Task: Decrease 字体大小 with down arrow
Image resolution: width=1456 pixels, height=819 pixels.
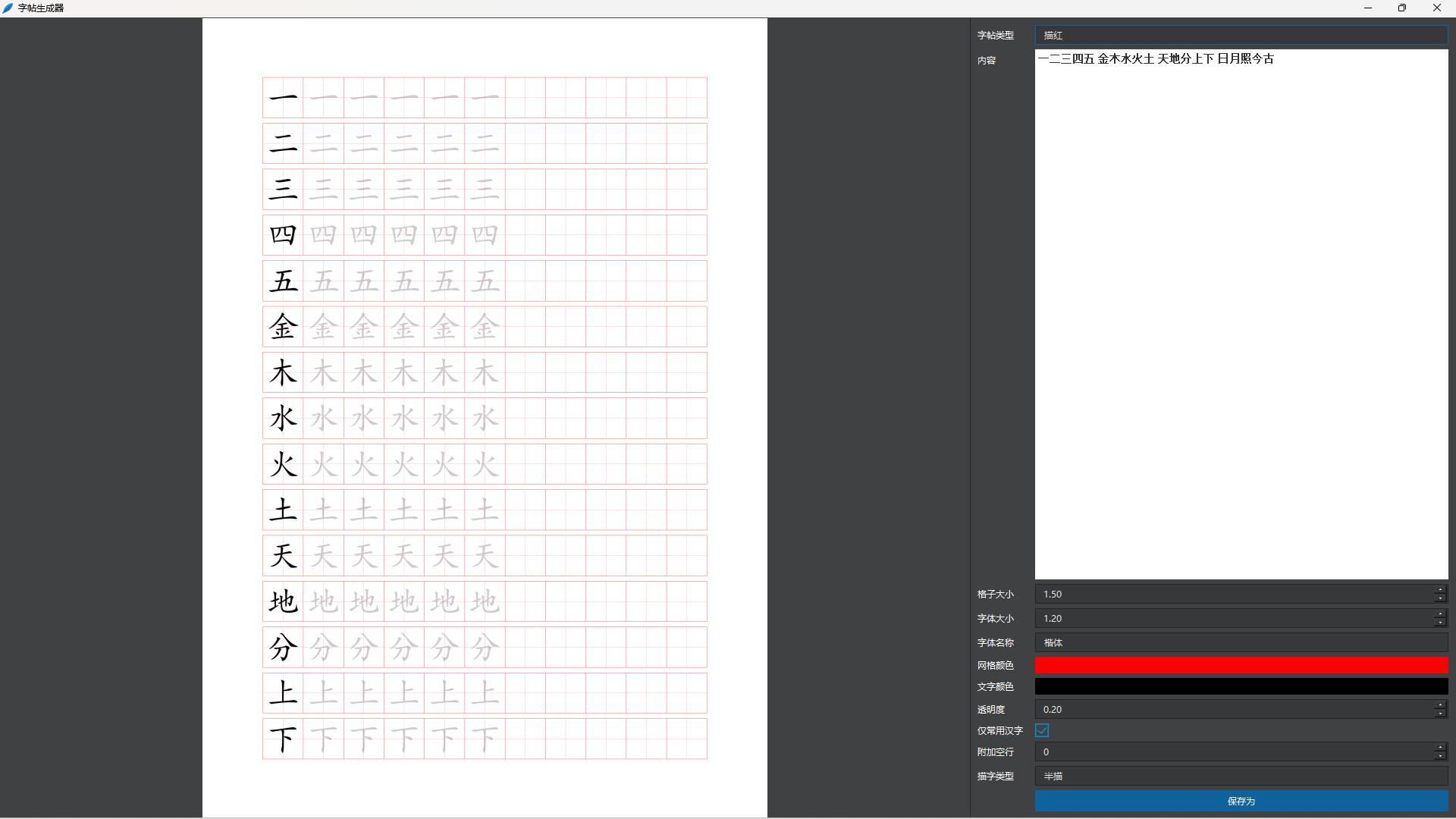Action: click(x=1440, y=623)
